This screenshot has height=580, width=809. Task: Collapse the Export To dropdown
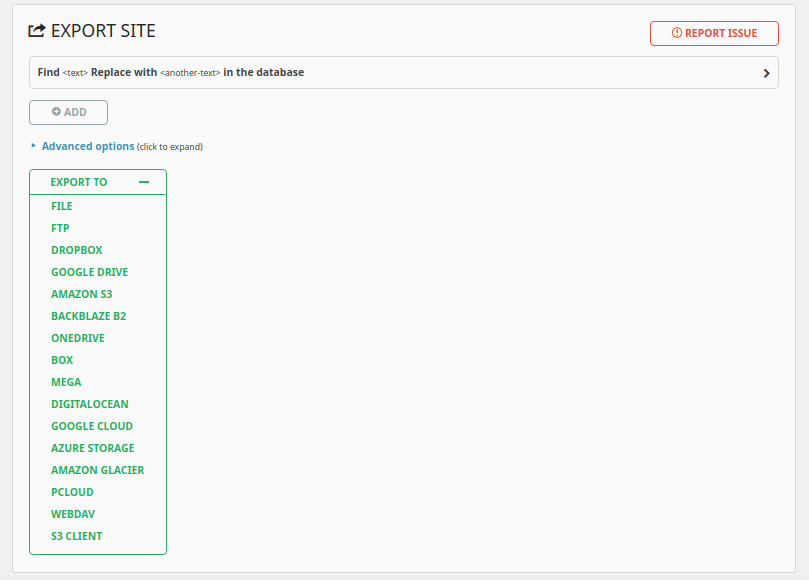(x=79, y=182)
